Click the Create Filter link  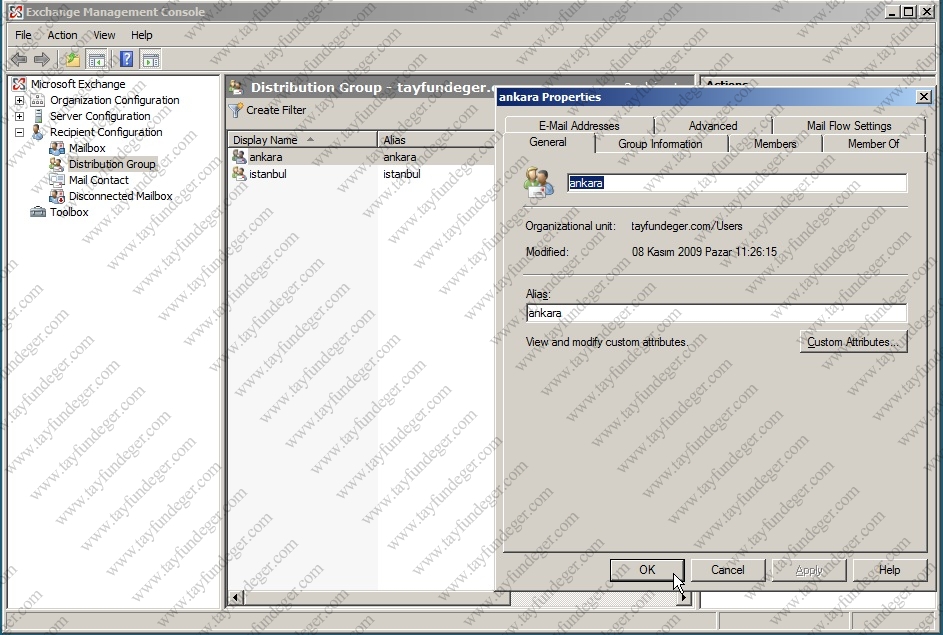pyautogui.click(x=276, y=110)
